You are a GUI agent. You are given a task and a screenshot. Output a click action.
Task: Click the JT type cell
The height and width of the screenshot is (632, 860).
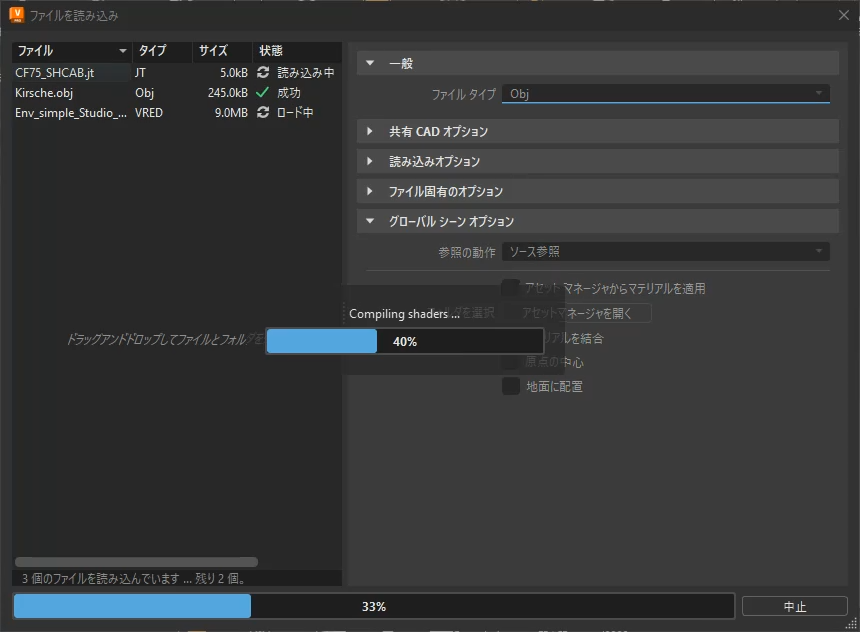(140, 72)
